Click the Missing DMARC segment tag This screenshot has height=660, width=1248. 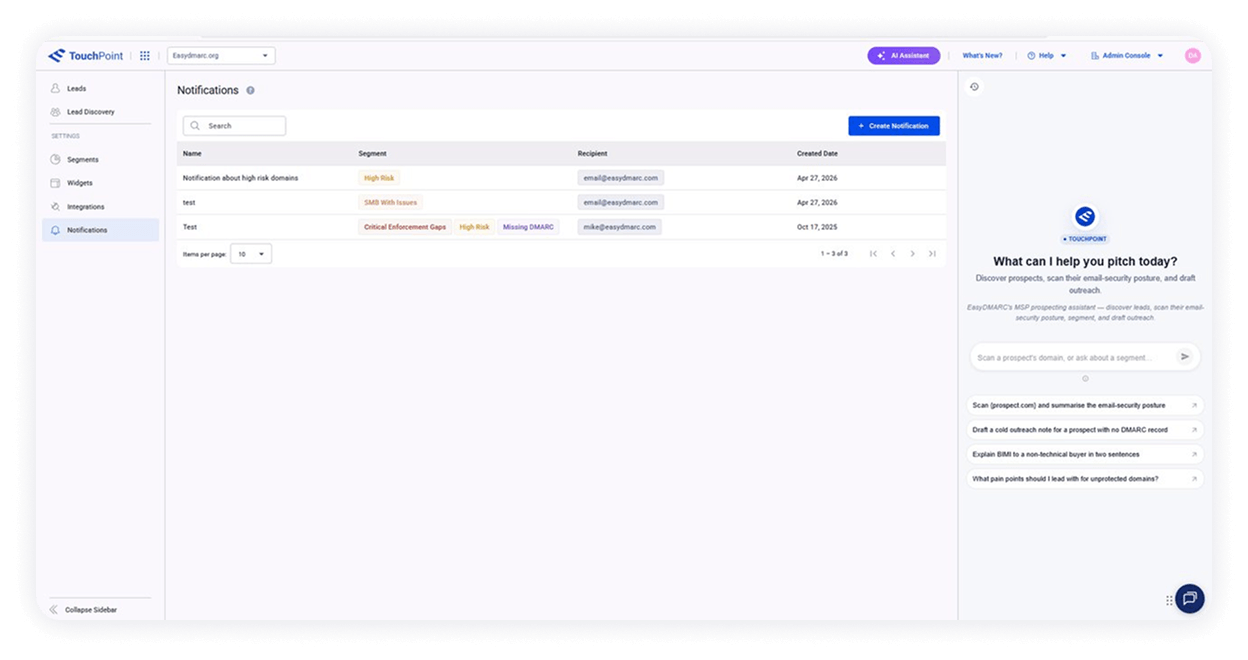[x=528, y=227]
